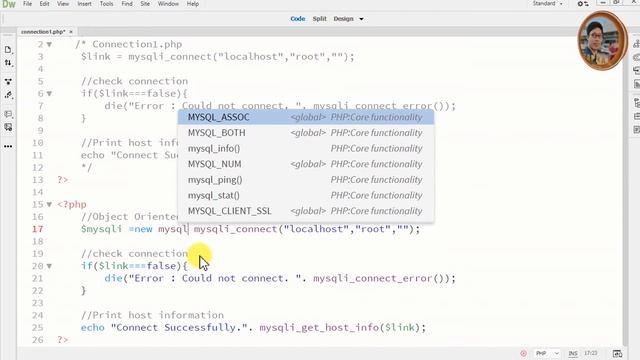The image size is (640, 360).
Task: Open the File menu
Action: coord(27,4)
